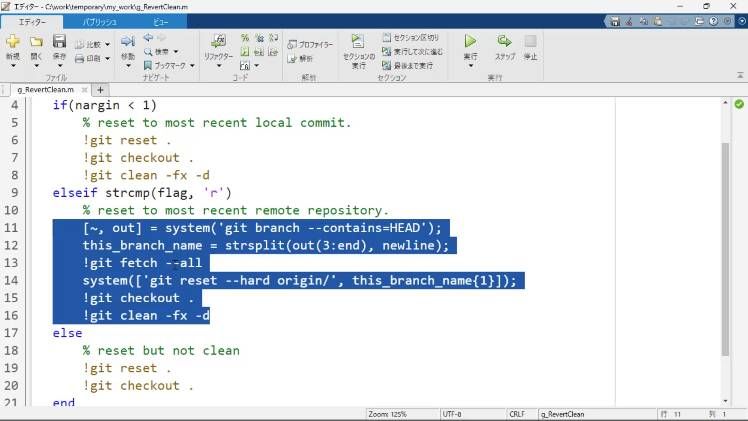Screen dimensions: 748x421
Task: Open the Compare (比較) dropdown arrow
Action: tap(107, 45)
